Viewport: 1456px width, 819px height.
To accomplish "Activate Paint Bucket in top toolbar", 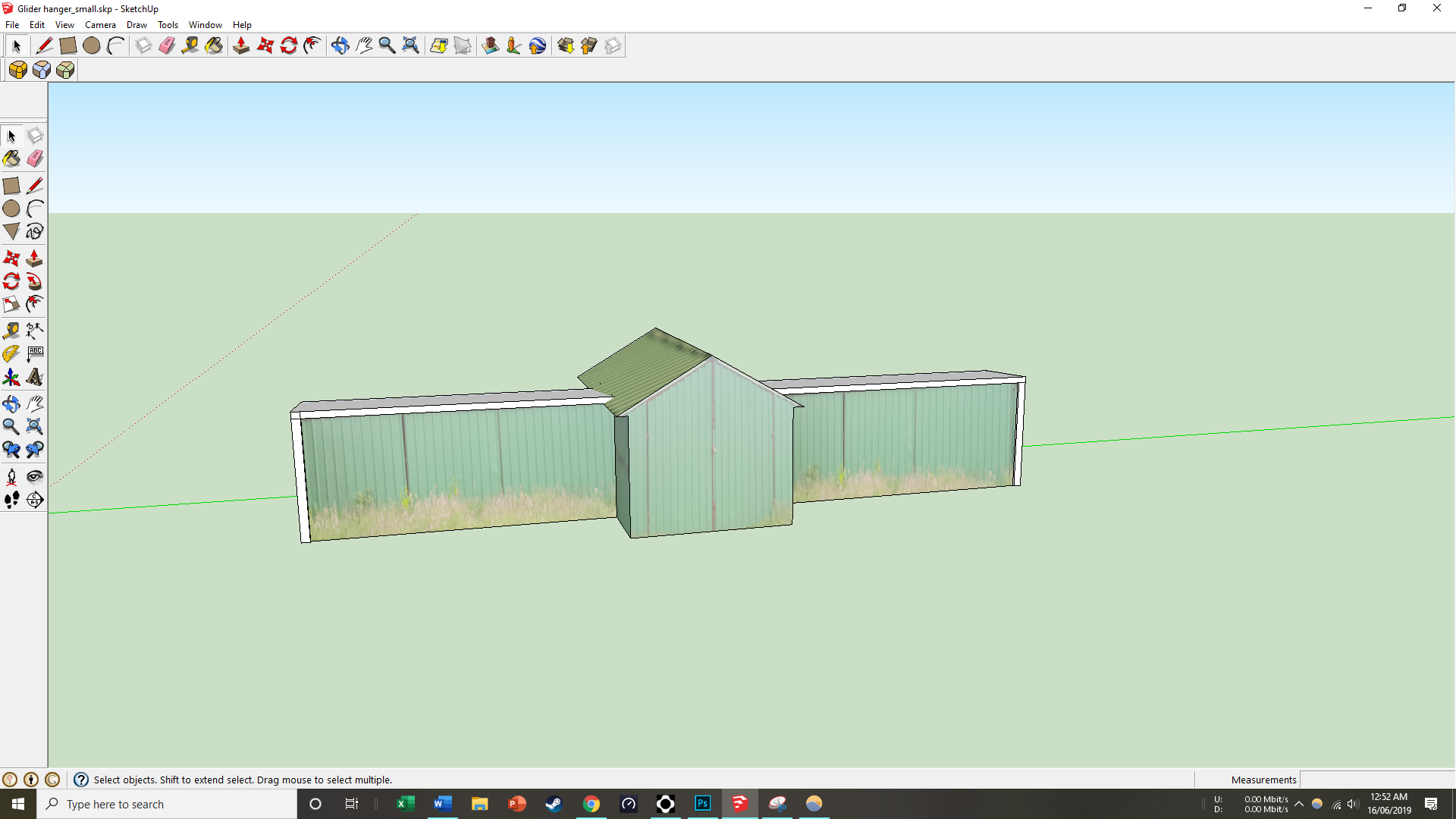I will point(214,46).
